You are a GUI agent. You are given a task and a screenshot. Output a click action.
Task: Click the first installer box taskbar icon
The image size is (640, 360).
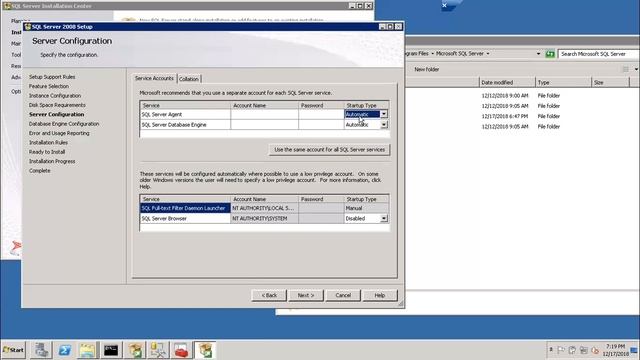[x=135, y=350]
